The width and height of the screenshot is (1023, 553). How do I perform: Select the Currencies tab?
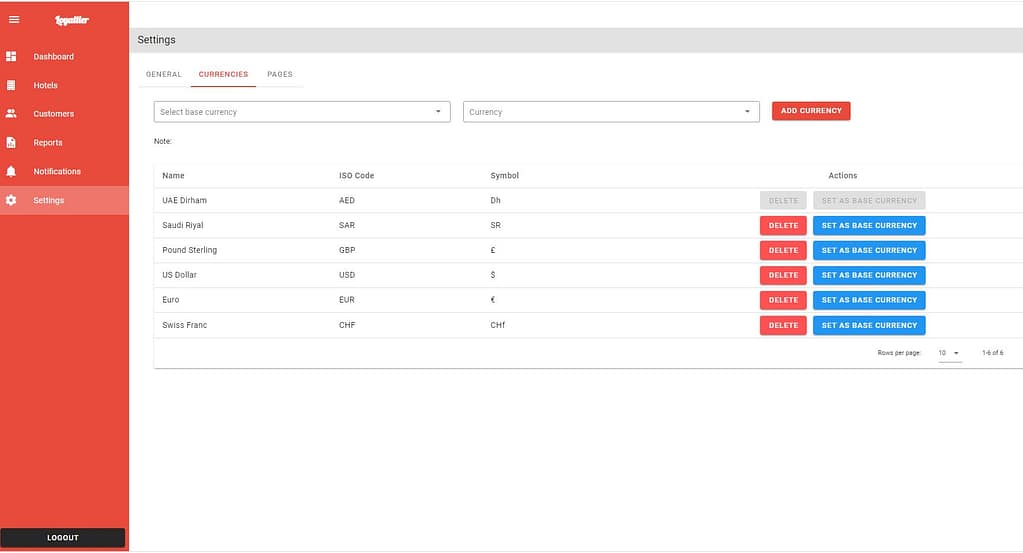pos(223,74)
